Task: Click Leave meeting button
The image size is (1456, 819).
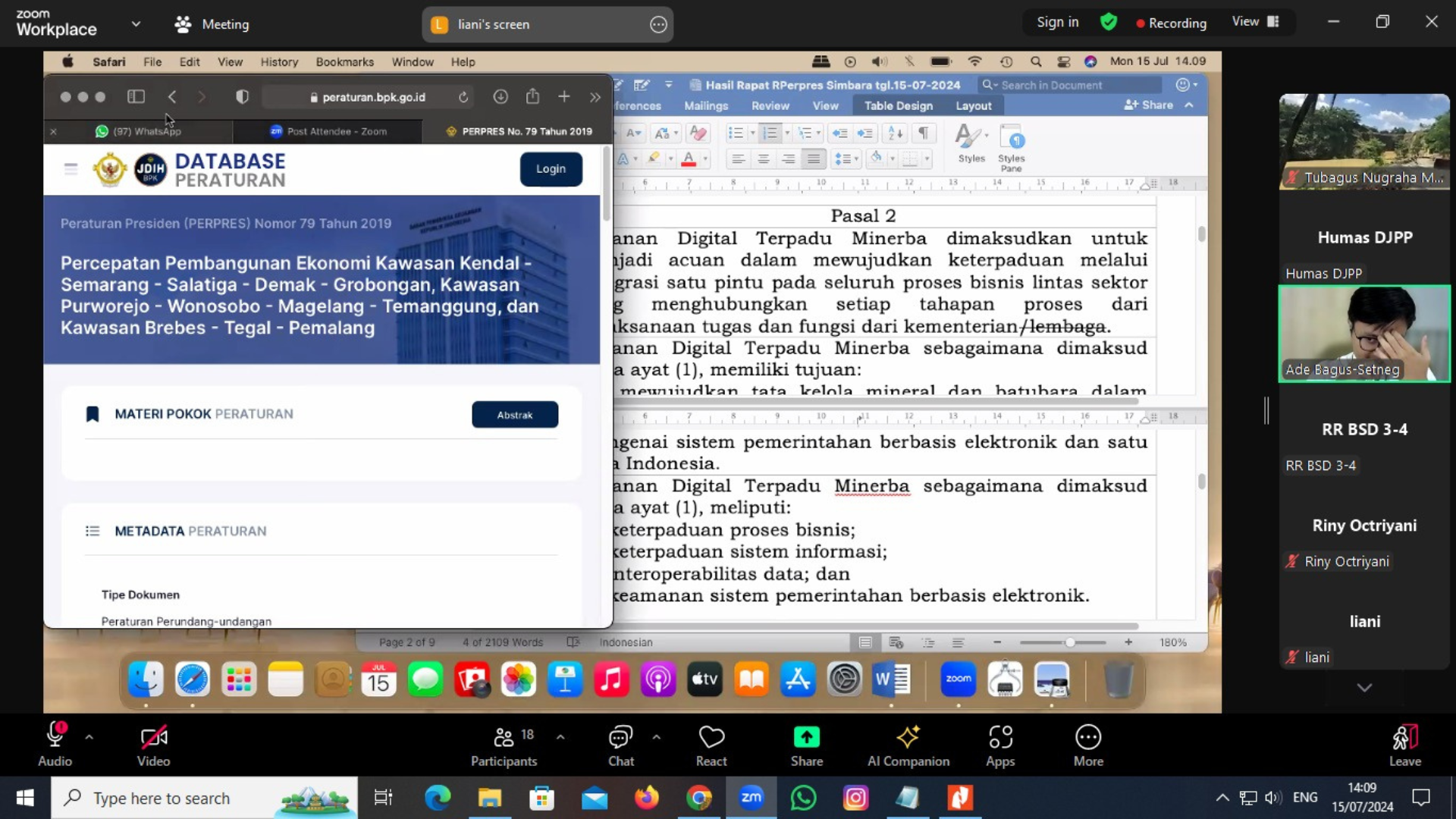Action: tap(1404, 744)
